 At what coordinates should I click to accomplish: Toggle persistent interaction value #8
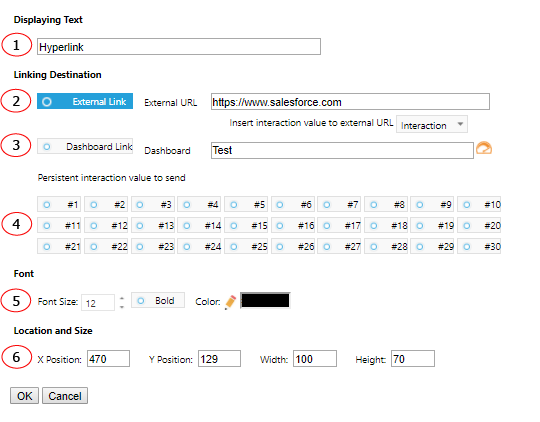[386, 204]
